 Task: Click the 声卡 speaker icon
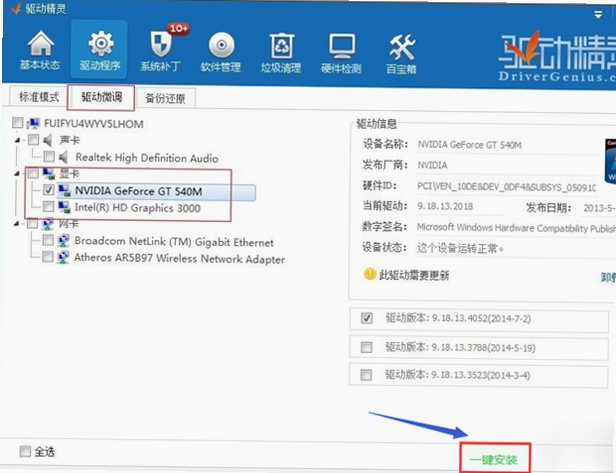coord(48,140)
